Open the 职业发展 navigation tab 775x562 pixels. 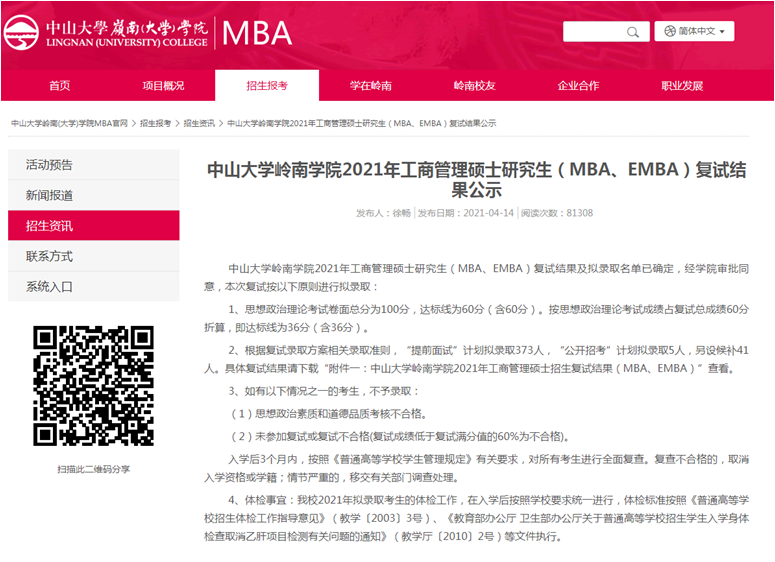click(x=682, y=86)
